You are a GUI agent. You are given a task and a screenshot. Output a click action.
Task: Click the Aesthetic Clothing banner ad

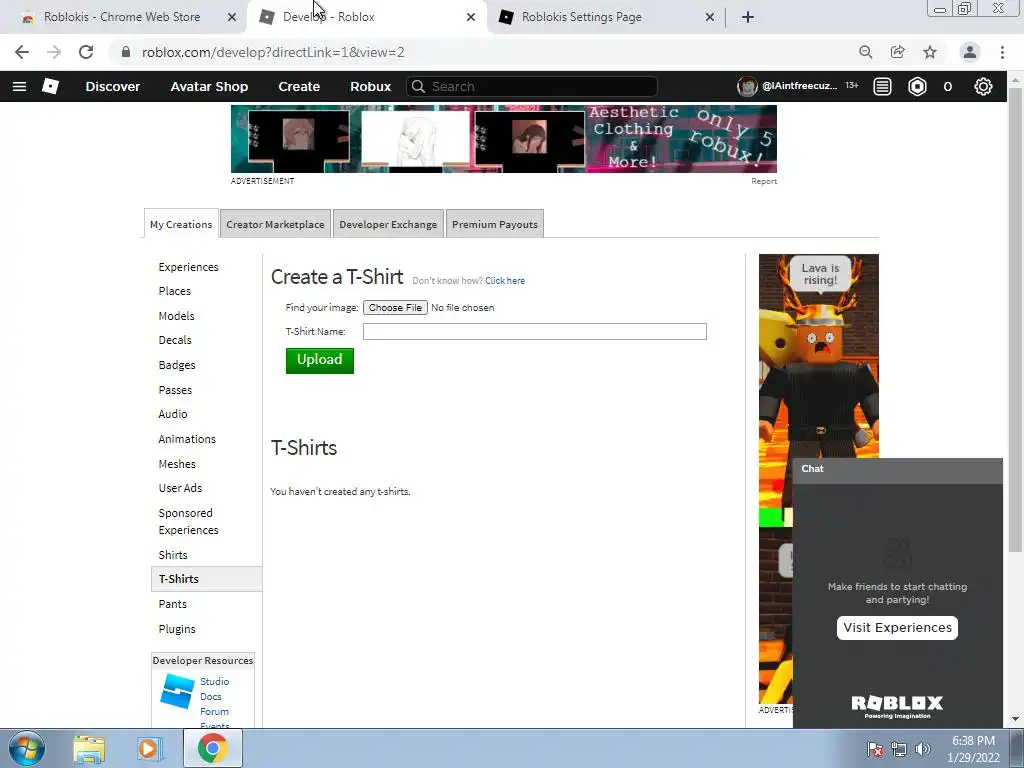pos(504,139)
